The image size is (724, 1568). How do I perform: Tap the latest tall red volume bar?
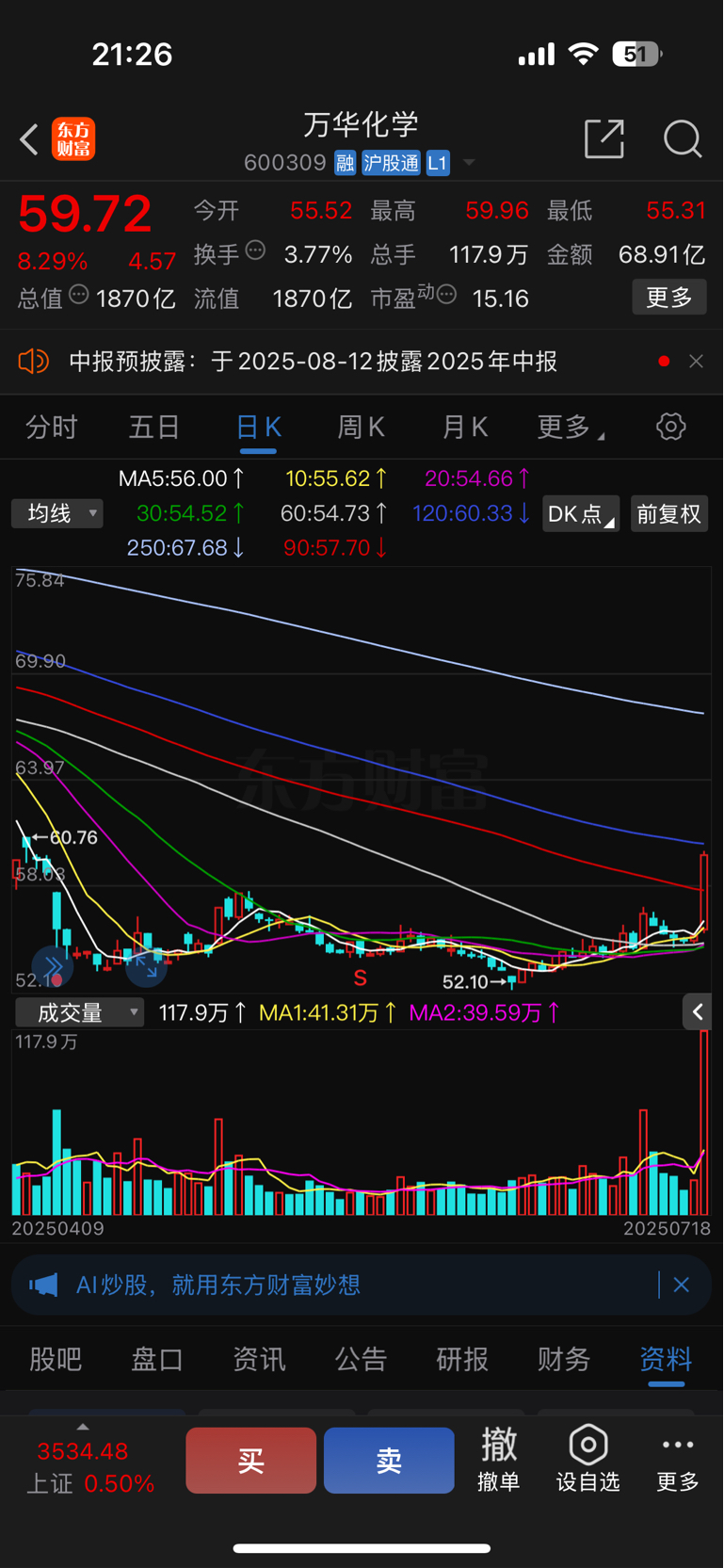click(x=703, y=1123)
